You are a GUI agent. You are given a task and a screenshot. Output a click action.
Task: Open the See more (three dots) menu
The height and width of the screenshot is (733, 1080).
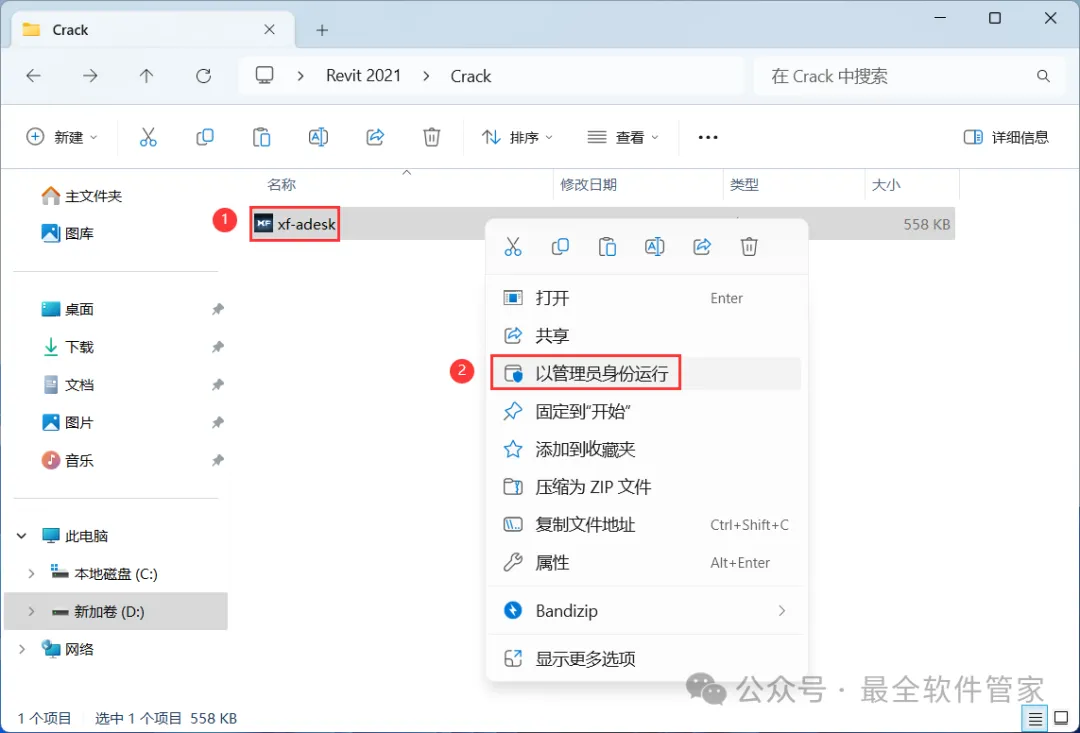pos(707,137)
